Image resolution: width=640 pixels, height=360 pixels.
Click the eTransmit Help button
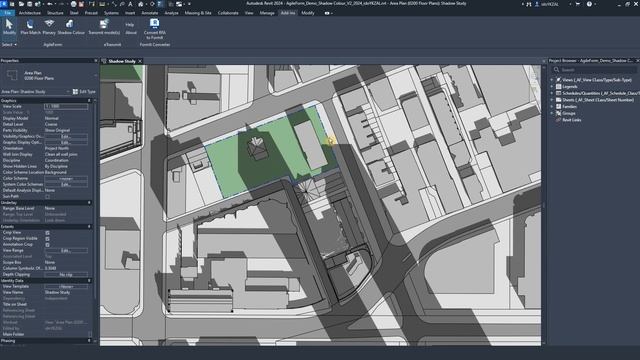tap(129, 24)
